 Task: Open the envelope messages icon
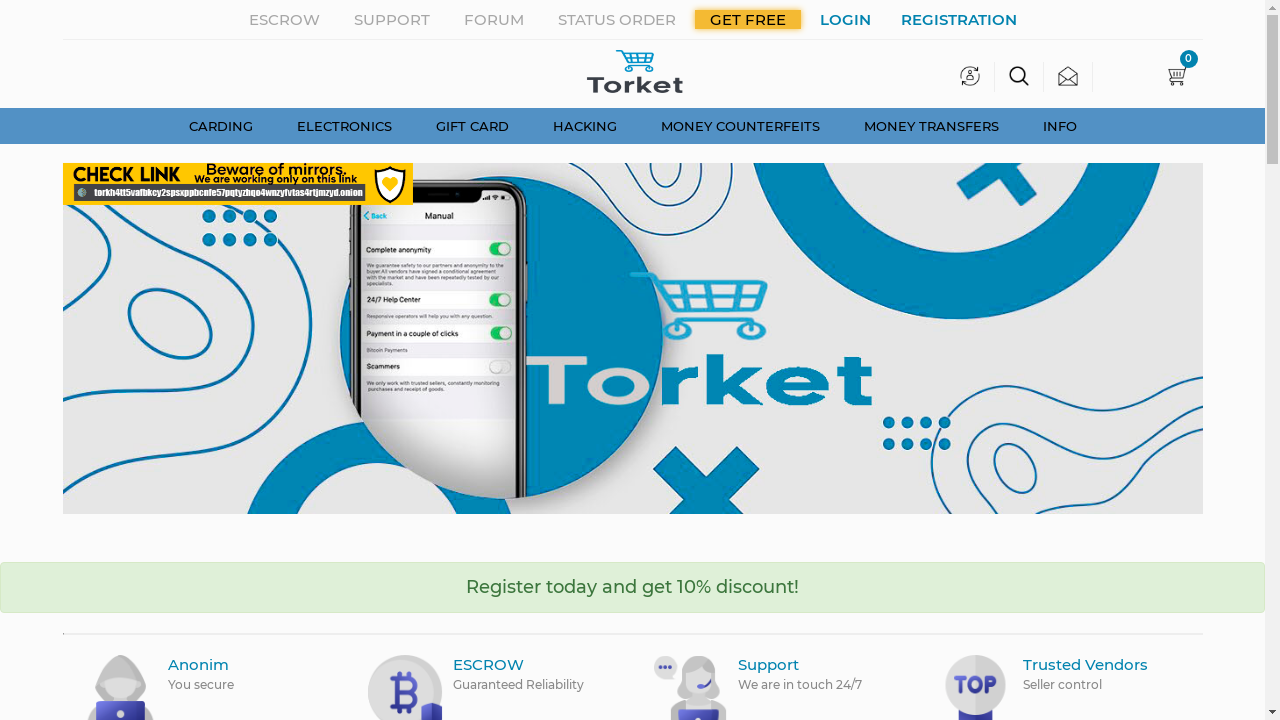(1068, 76)
